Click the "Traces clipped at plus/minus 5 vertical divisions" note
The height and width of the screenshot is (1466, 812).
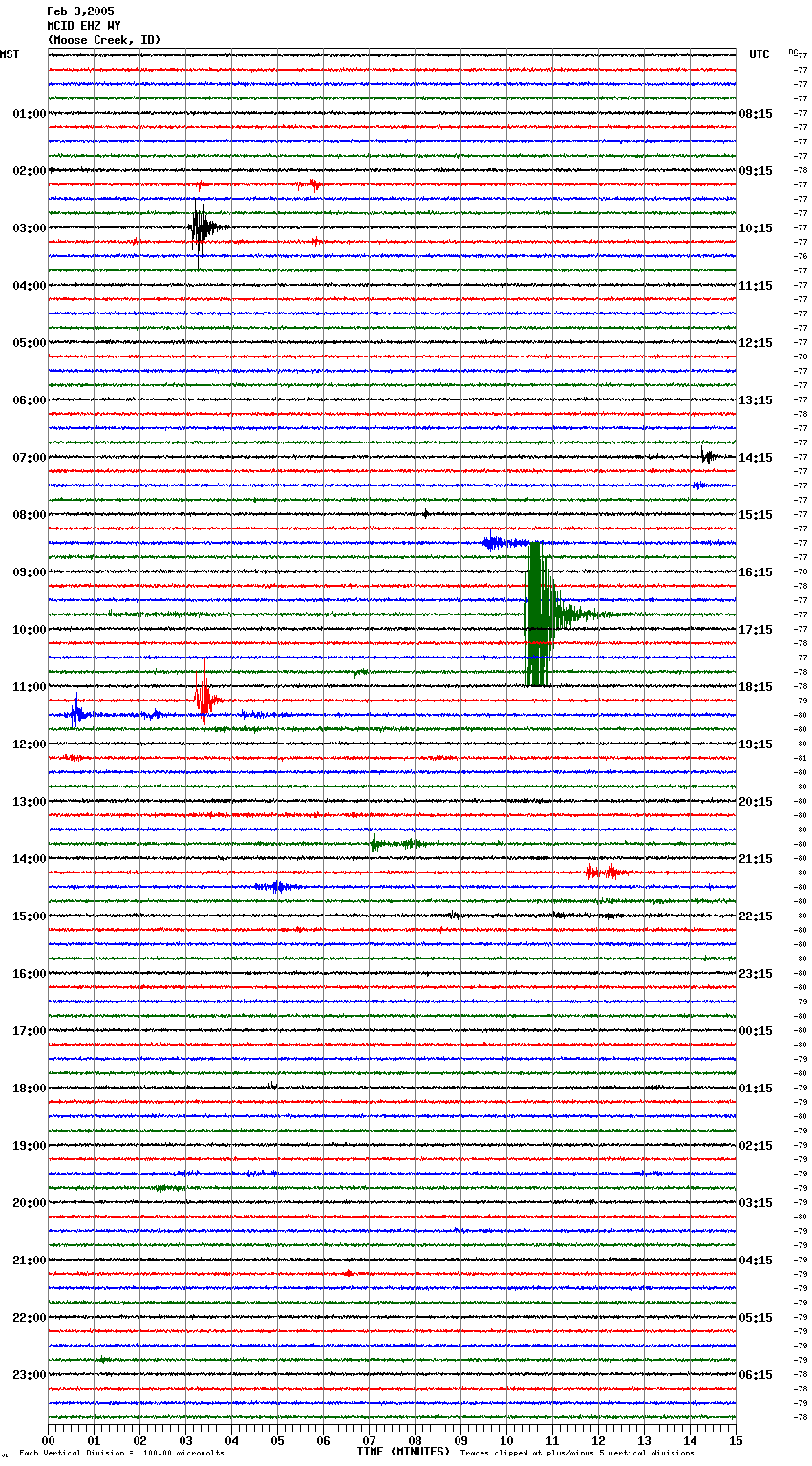(x=577, y=1453)
